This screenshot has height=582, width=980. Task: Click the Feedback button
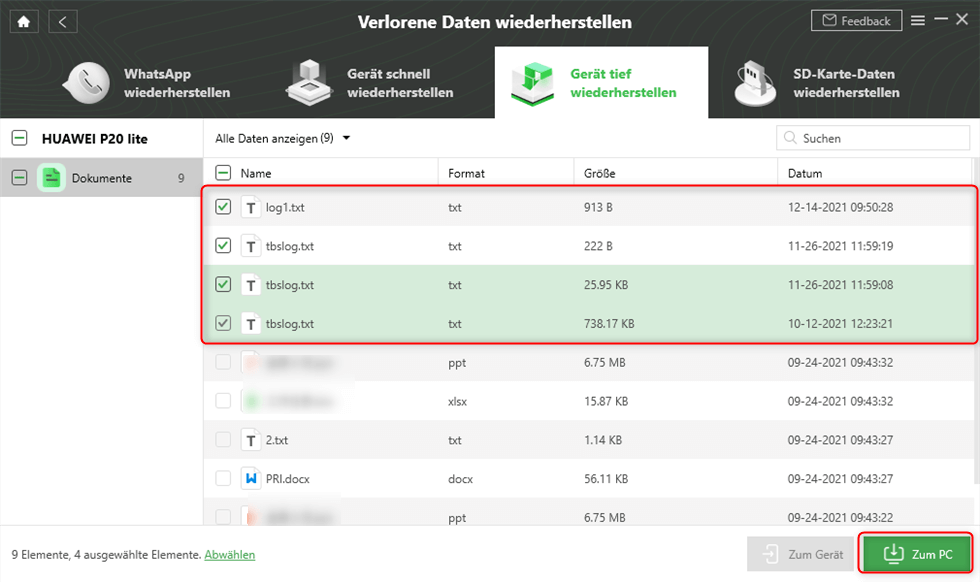856,21
